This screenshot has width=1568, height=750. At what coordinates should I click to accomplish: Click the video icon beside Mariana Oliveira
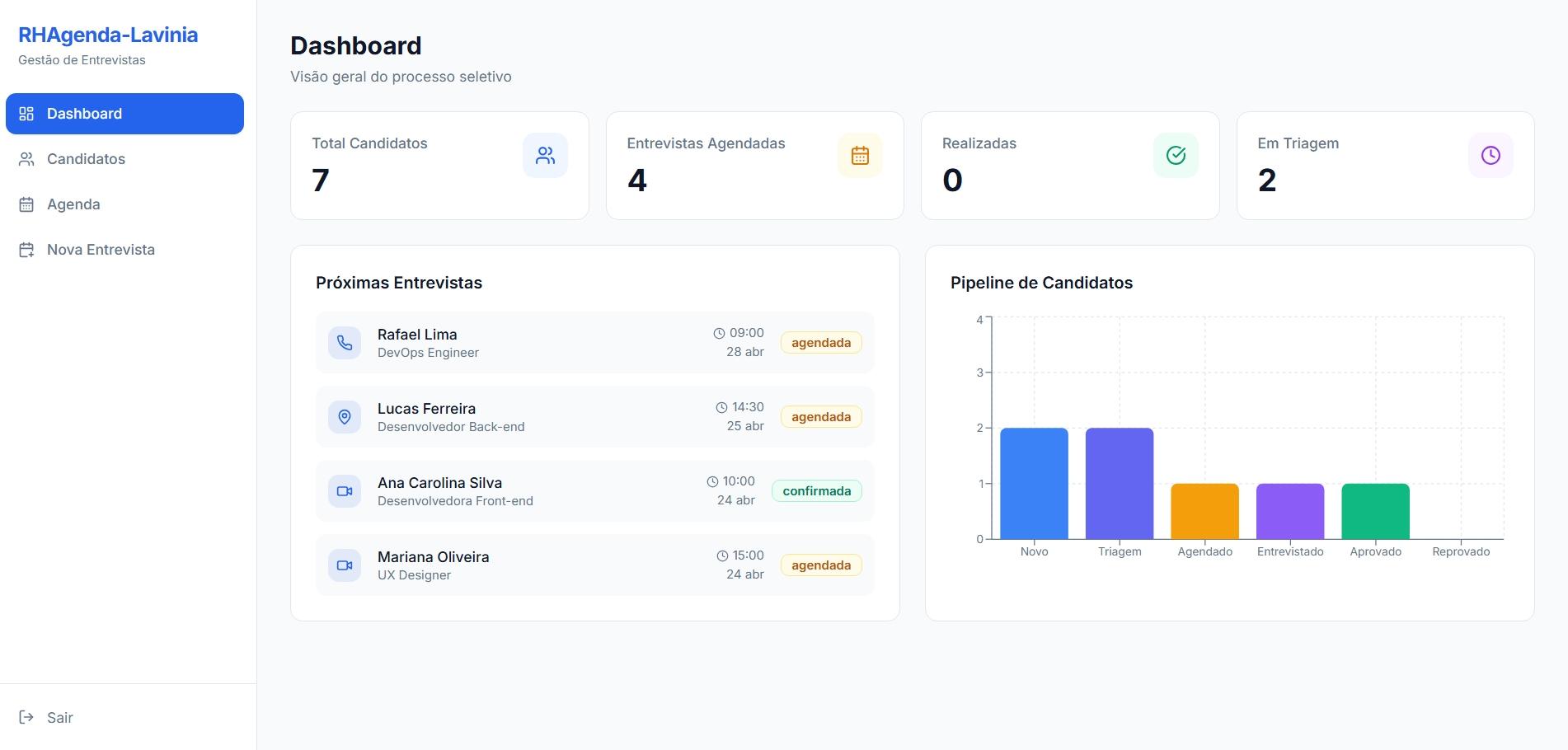pyautogui.click(x=345, y=565)
